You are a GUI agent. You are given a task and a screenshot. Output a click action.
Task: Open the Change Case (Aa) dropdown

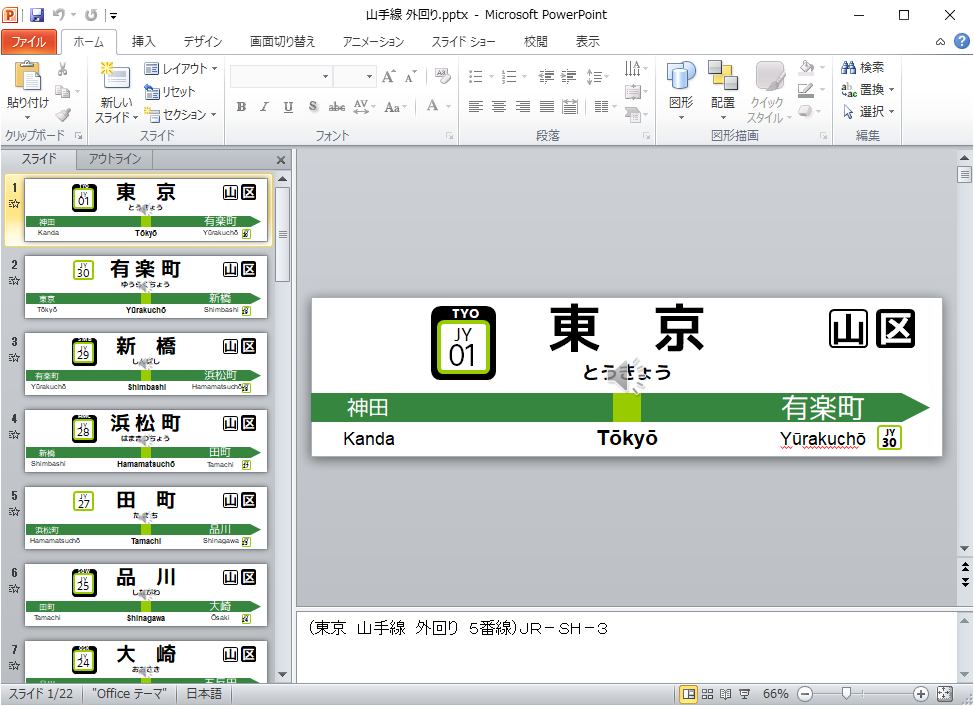(395, 107)
